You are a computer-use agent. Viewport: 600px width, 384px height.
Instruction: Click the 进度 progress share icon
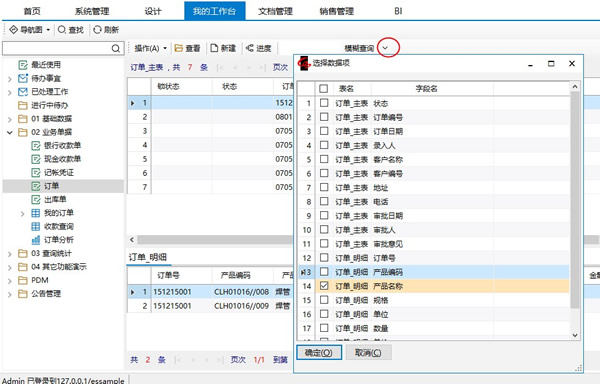[250, 48]
